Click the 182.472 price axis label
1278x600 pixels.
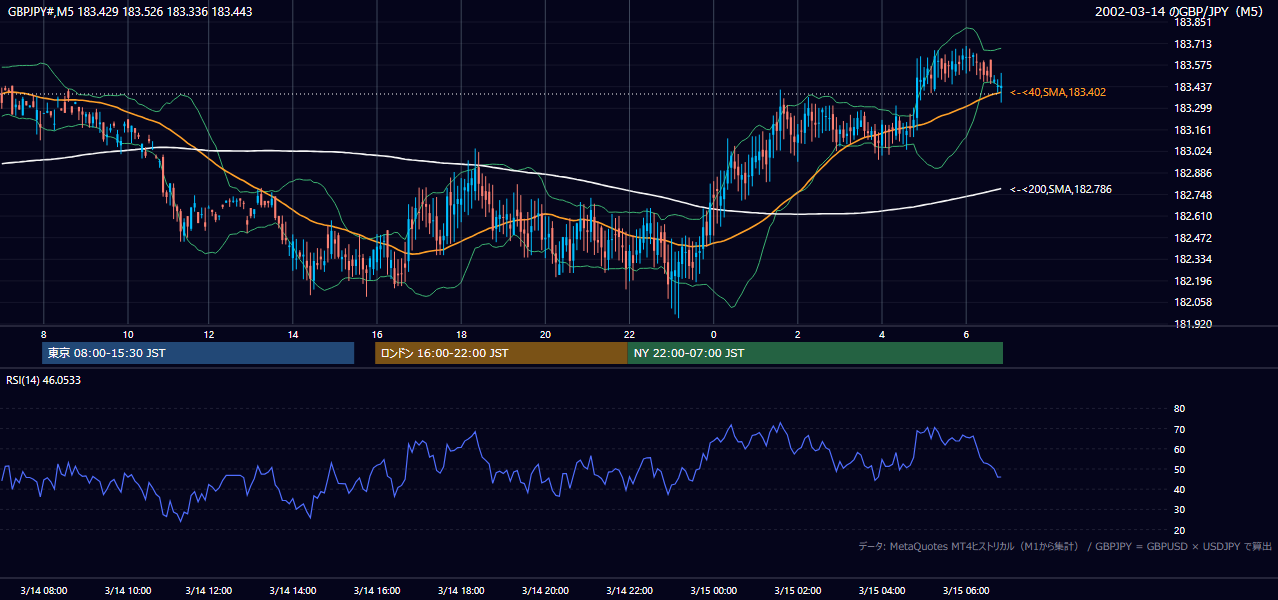tap(1192, 238)
